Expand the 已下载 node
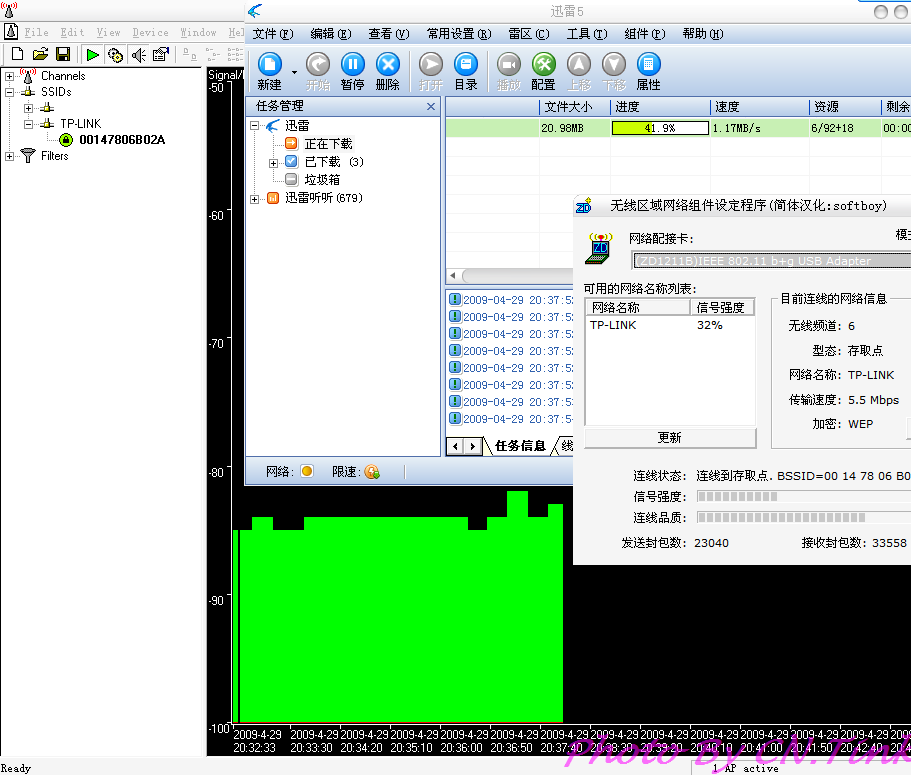911x775 pixels. [x=273, y=163]
